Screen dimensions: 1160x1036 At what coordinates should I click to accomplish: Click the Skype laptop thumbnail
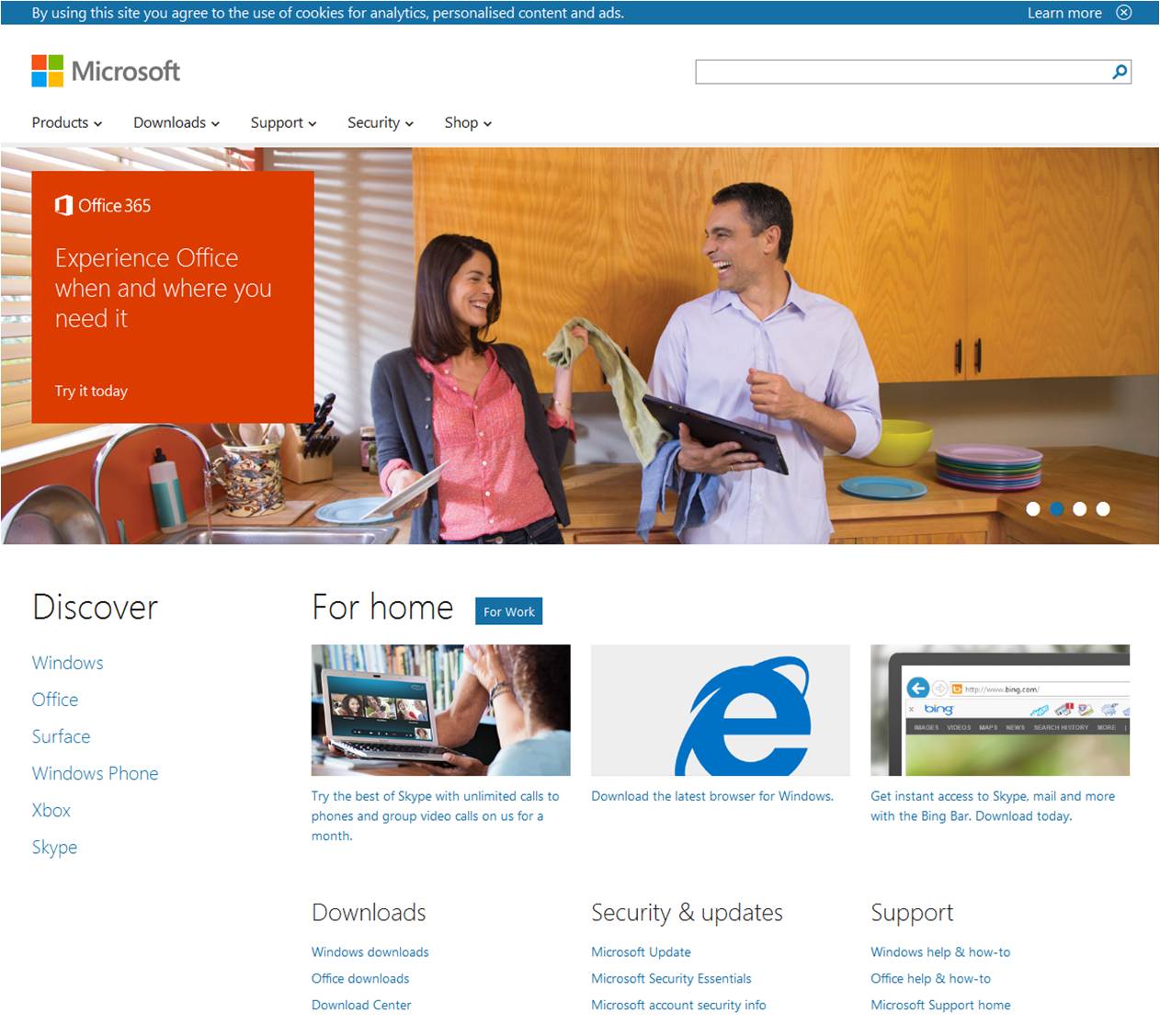(x=440, y=710)
